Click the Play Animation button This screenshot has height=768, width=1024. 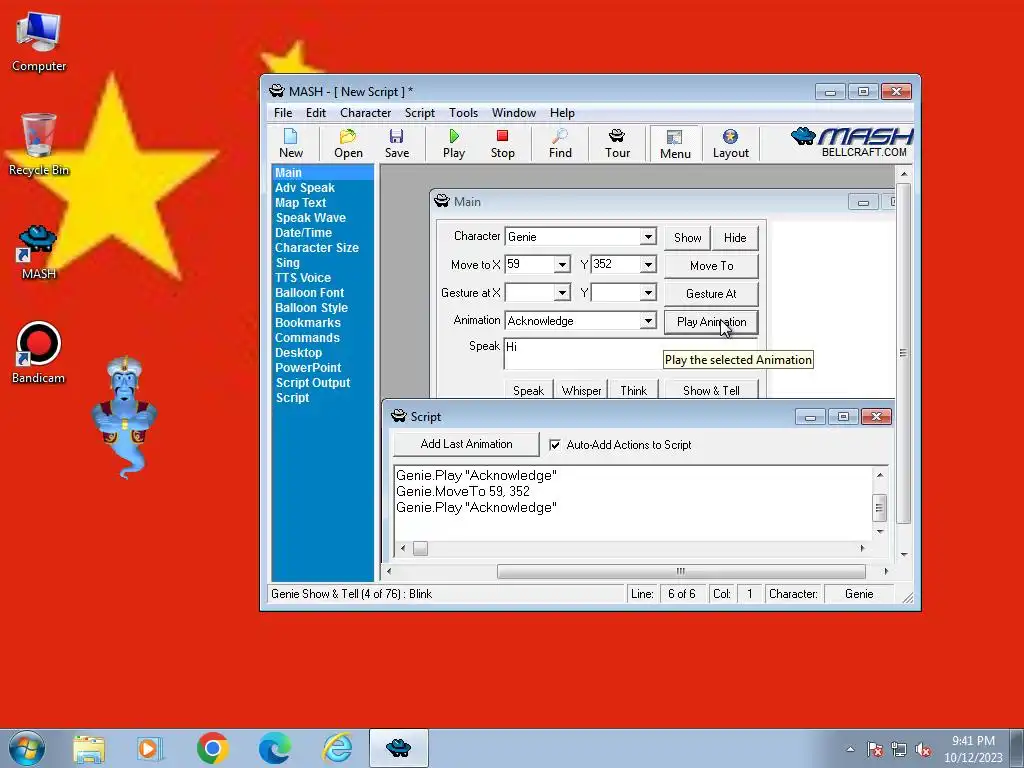(x=711, y=322)
